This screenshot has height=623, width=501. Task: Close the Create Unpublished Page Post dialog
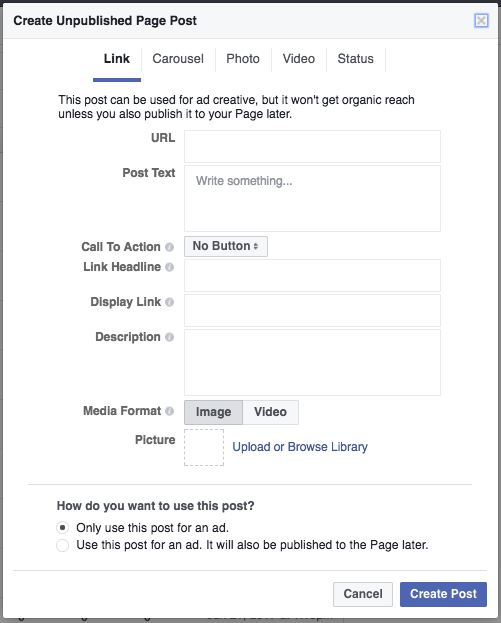click(x=481, y=20)
